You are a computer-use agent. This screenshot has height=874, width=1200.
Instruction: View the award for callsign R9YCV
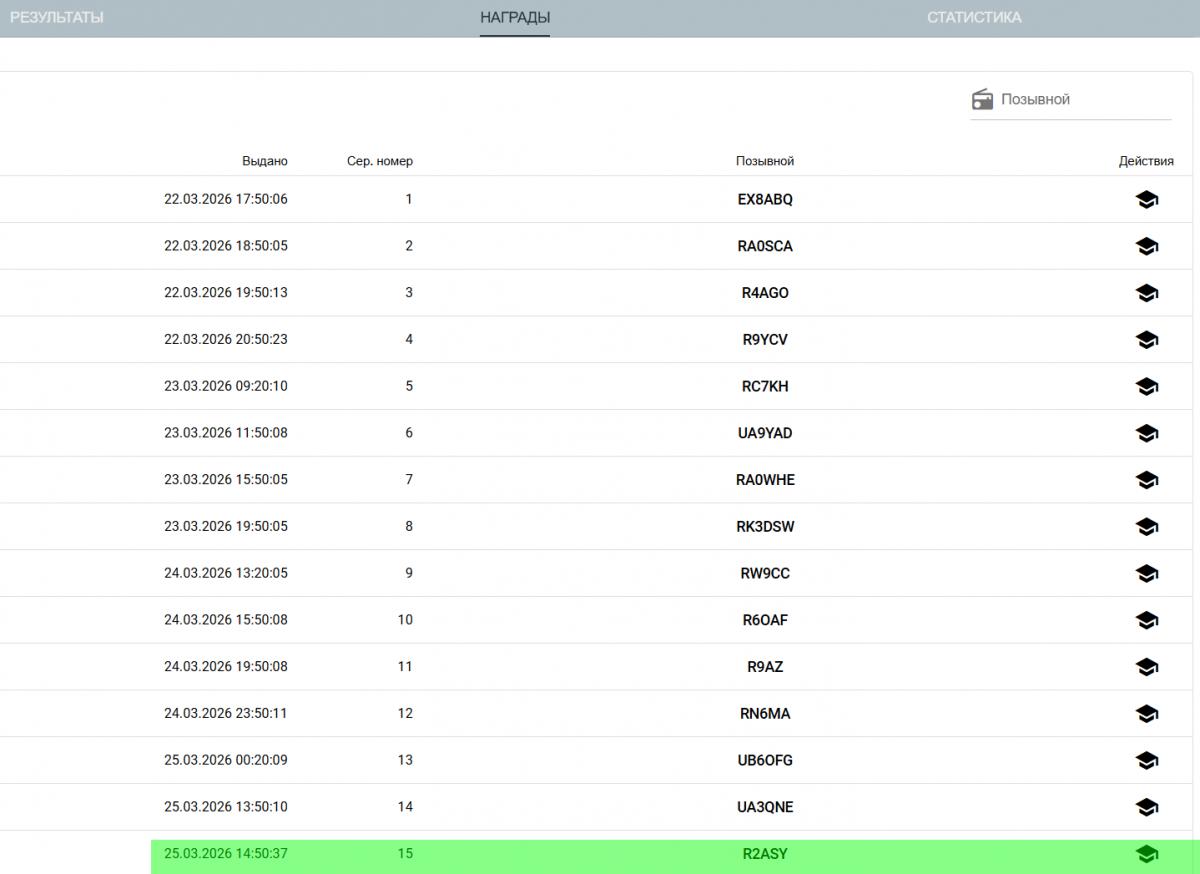(x=1146, y=340)
